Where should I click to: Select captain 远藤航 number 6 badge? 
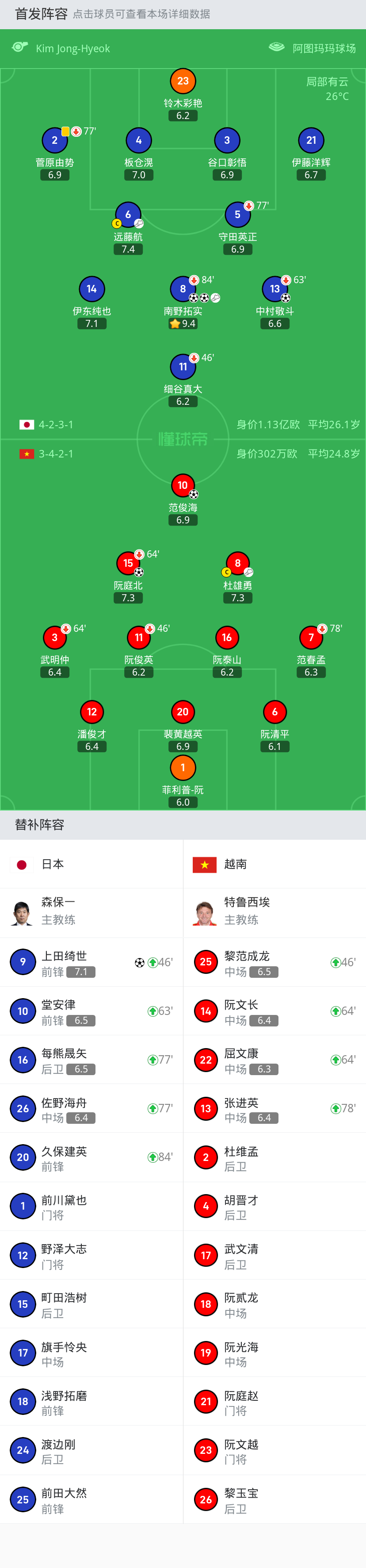[128, 214]
